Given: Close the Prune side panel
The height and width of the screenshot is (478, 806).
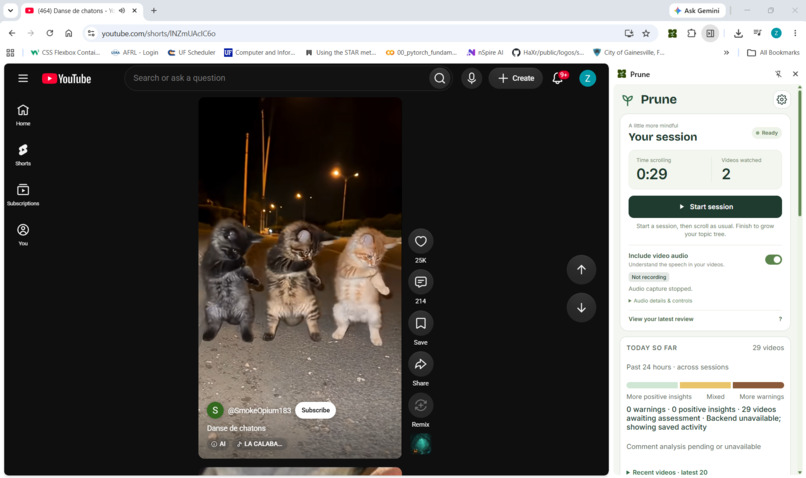Looking at the screenshot, I should [795, 74].
